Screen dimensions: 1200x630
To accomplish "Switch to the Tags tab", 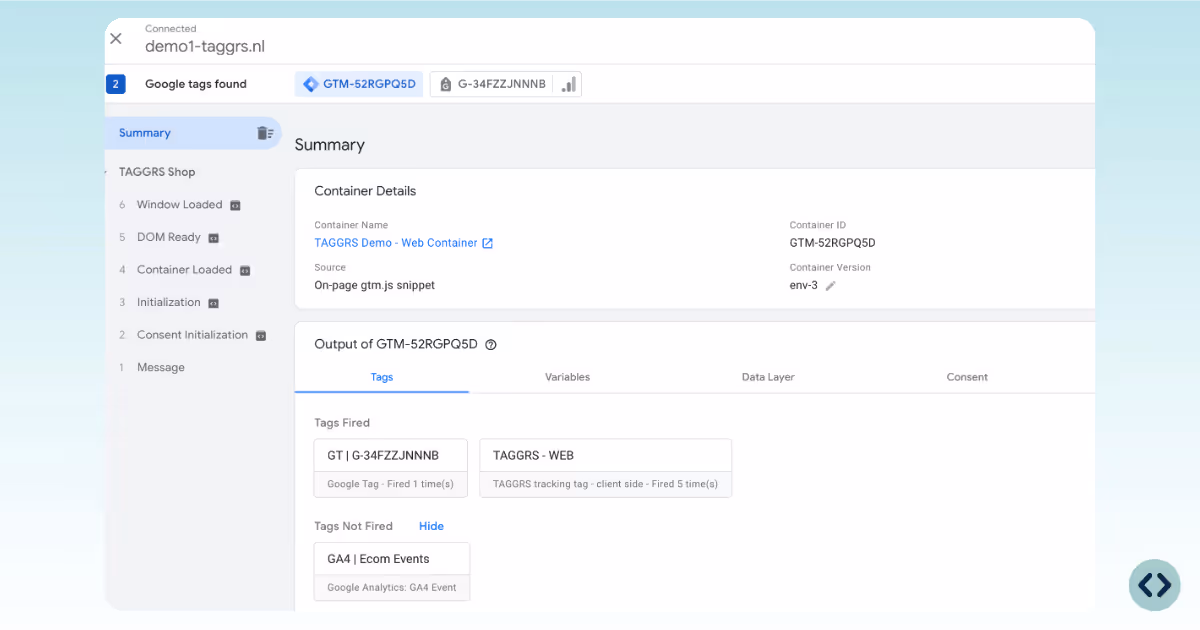I will [382, 377].
